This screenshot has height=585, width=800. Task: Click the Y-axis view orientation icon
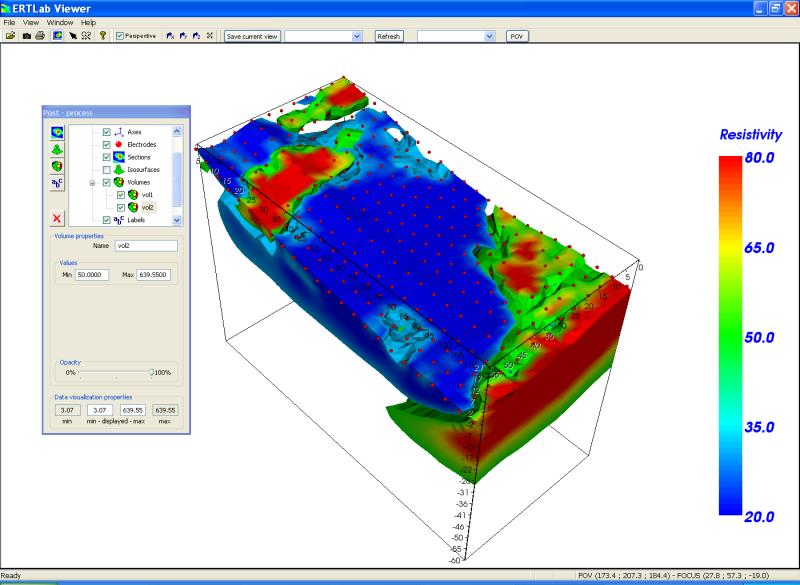pos(183,36)
